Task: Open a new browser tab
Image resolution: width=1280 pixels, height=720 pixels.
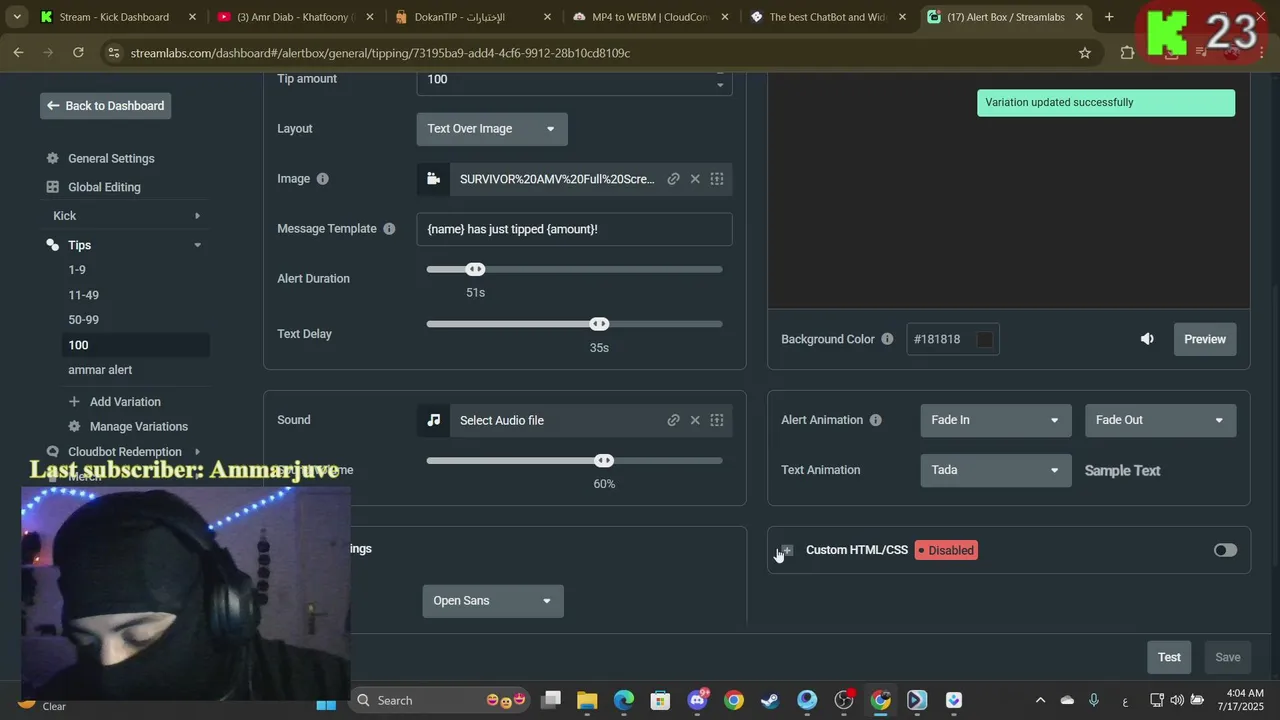Action: point(1108,17)
